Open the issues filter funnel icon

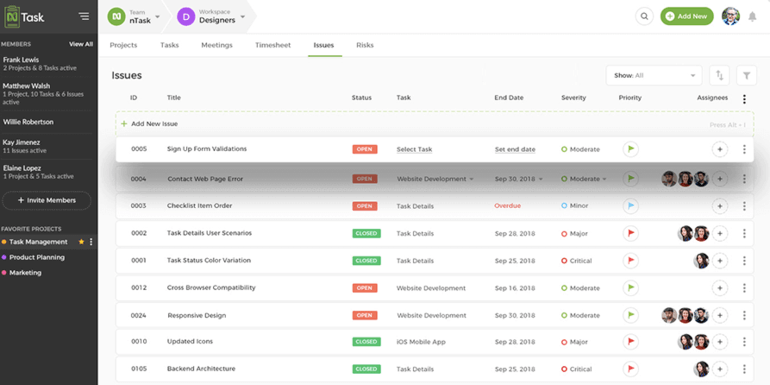click(746, 76)
